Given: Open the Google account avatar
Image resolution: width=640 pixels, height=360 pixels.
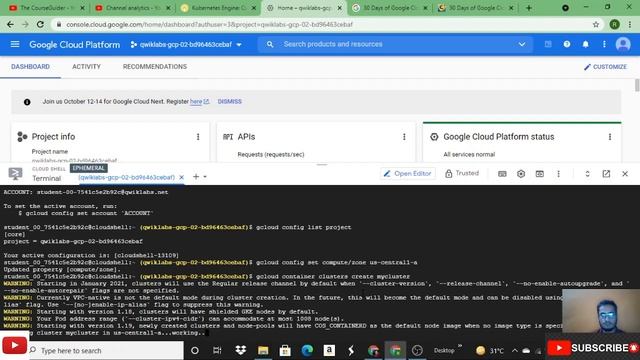Looking at the screenshot, I should tap(623, 44).
